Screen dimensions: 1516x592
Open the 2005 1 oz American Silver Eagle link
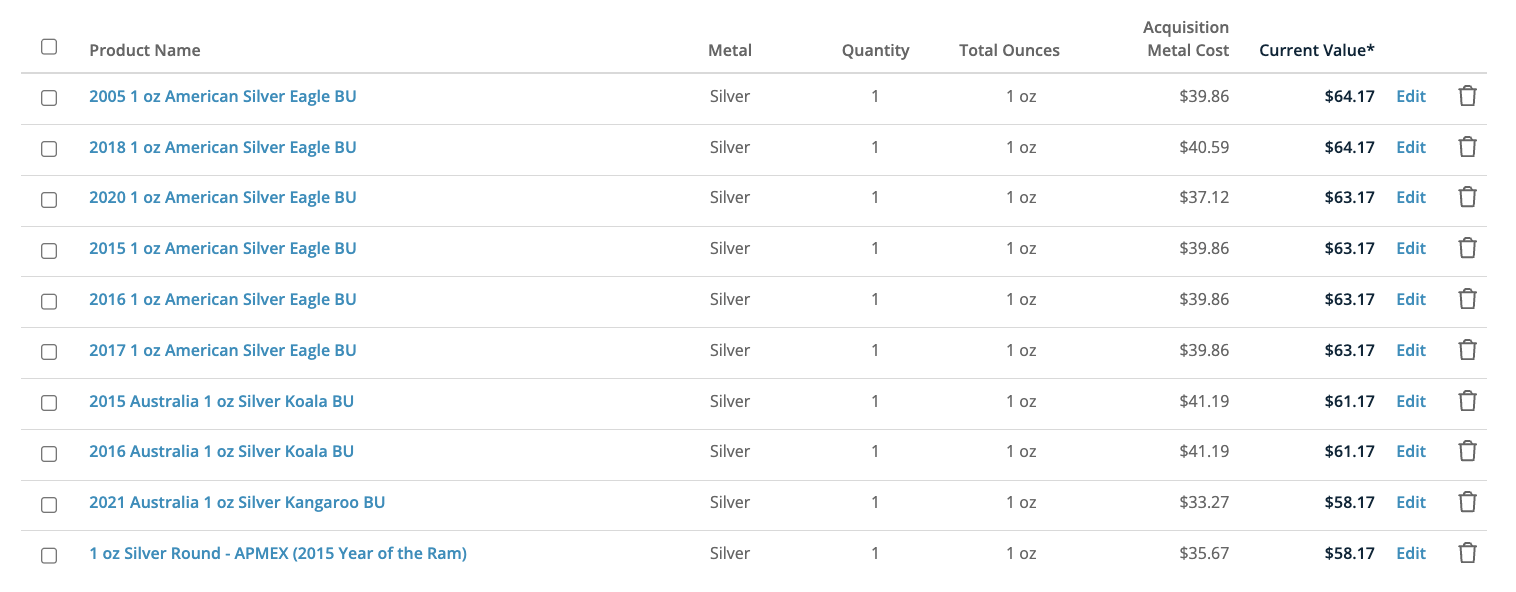222,97
